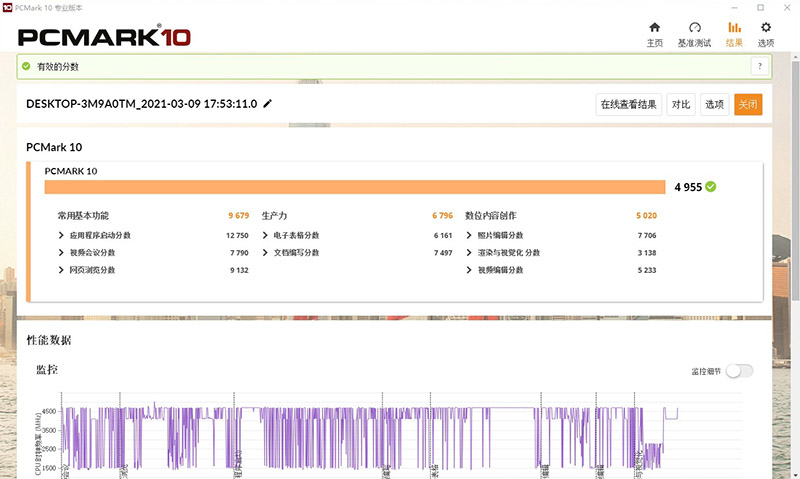Click the 选项 button in result header

coord(714,105)
